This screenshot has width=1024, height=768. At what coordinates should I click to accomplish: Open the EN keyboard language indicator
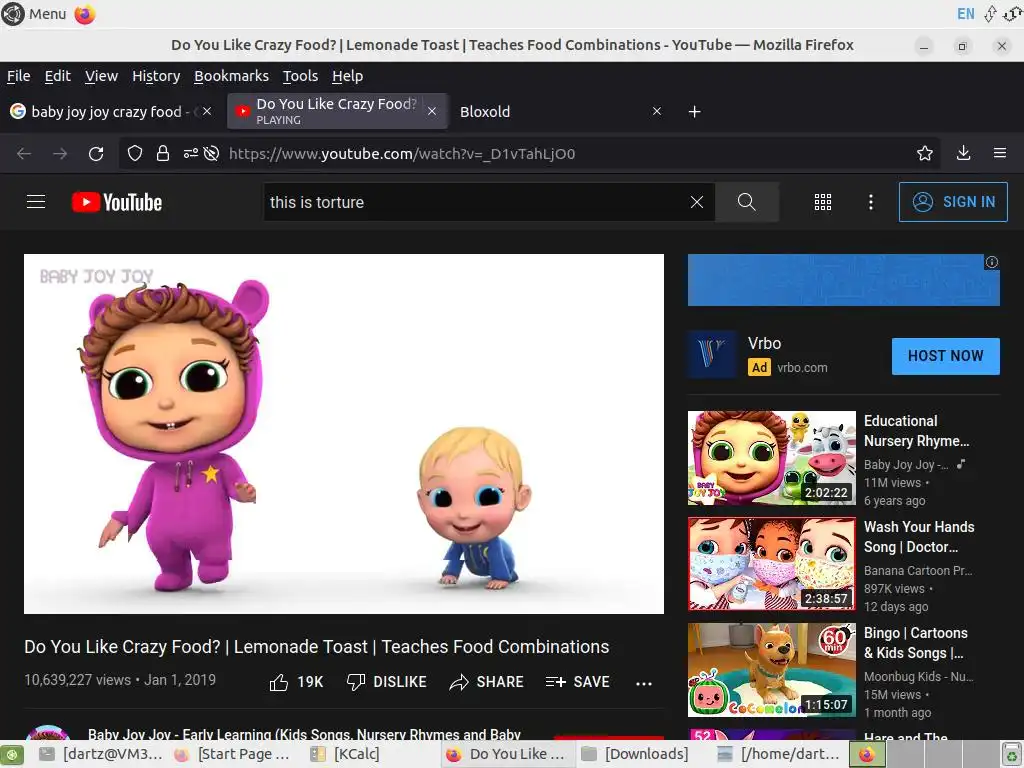coord(965,14)
